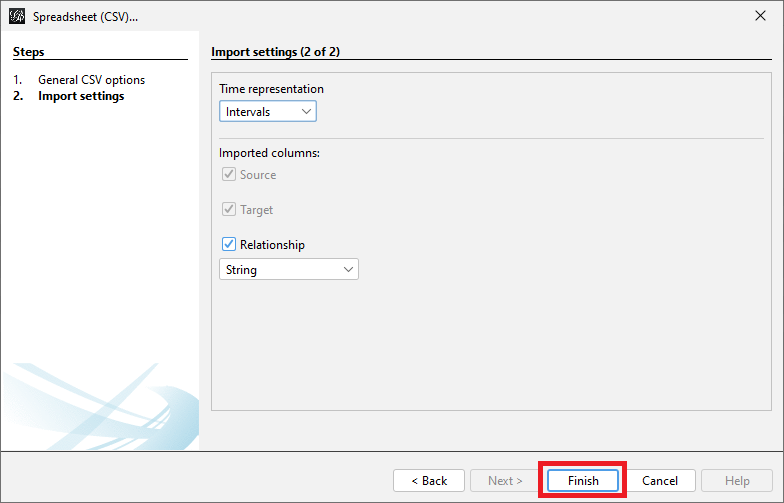Select the Import settings step

[x=81, y=97]
